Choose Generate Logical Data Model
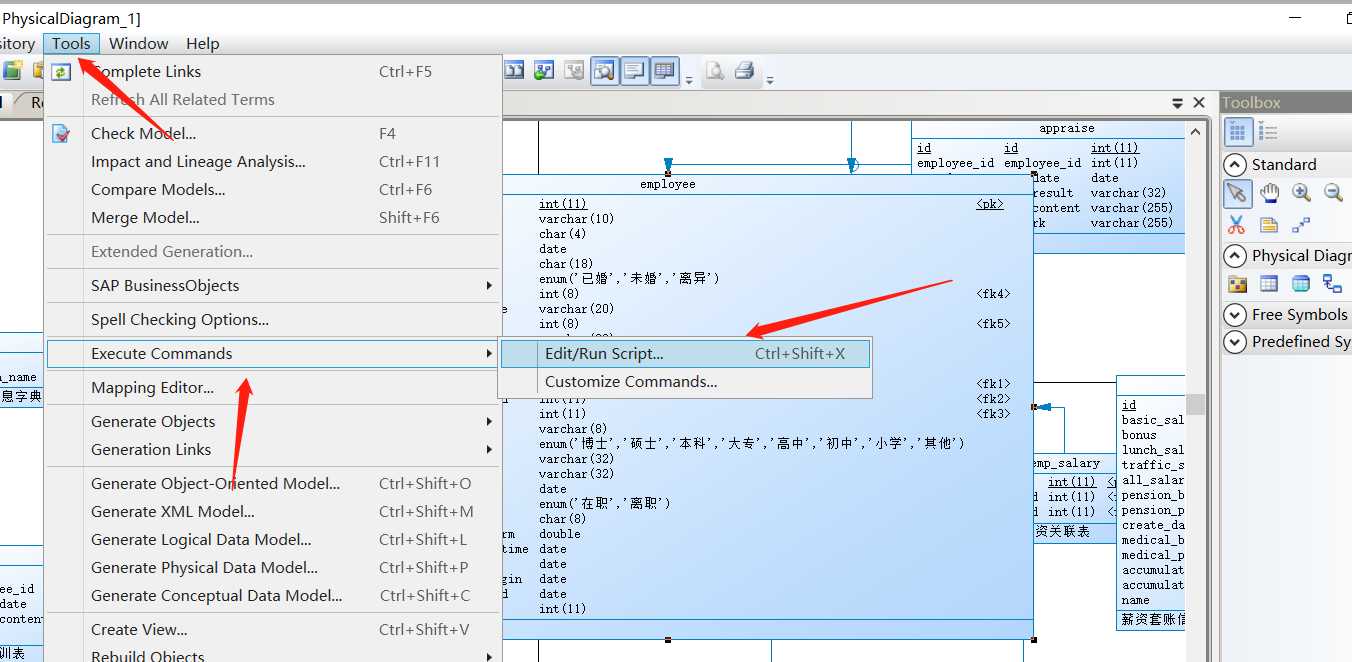 coord(272,540)
